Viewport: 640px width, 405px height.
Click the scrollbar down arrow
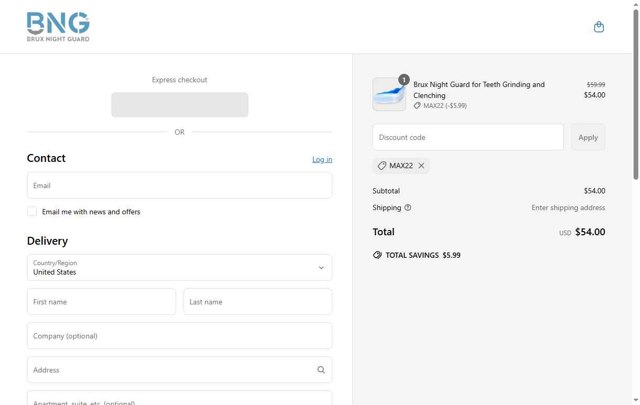click(636, 401)
